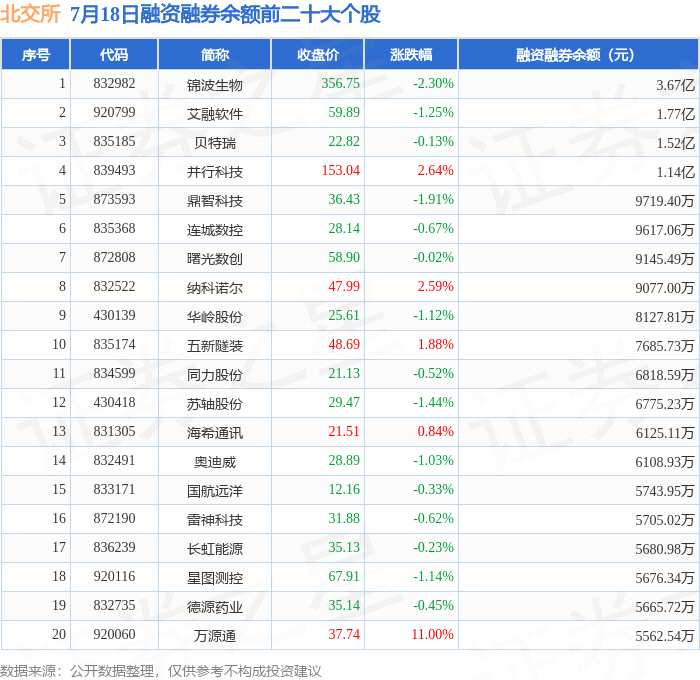The width and height of the screenshot is (700, 680).
Task: Click stock name 纳科诺尔
Action: [215, 288]
